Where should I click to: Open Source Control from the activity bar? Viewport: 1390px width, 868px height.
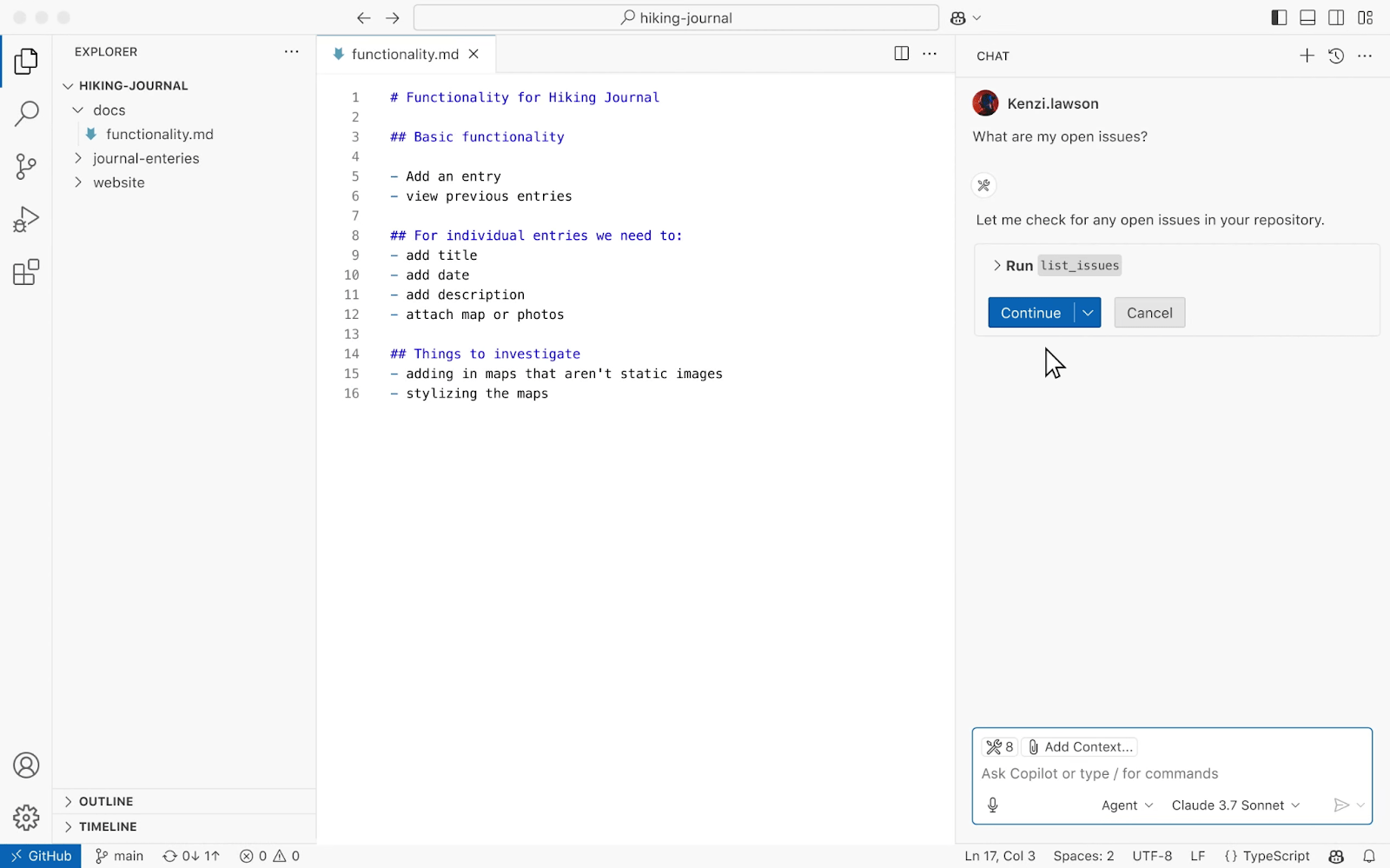[x=26, y=167]
